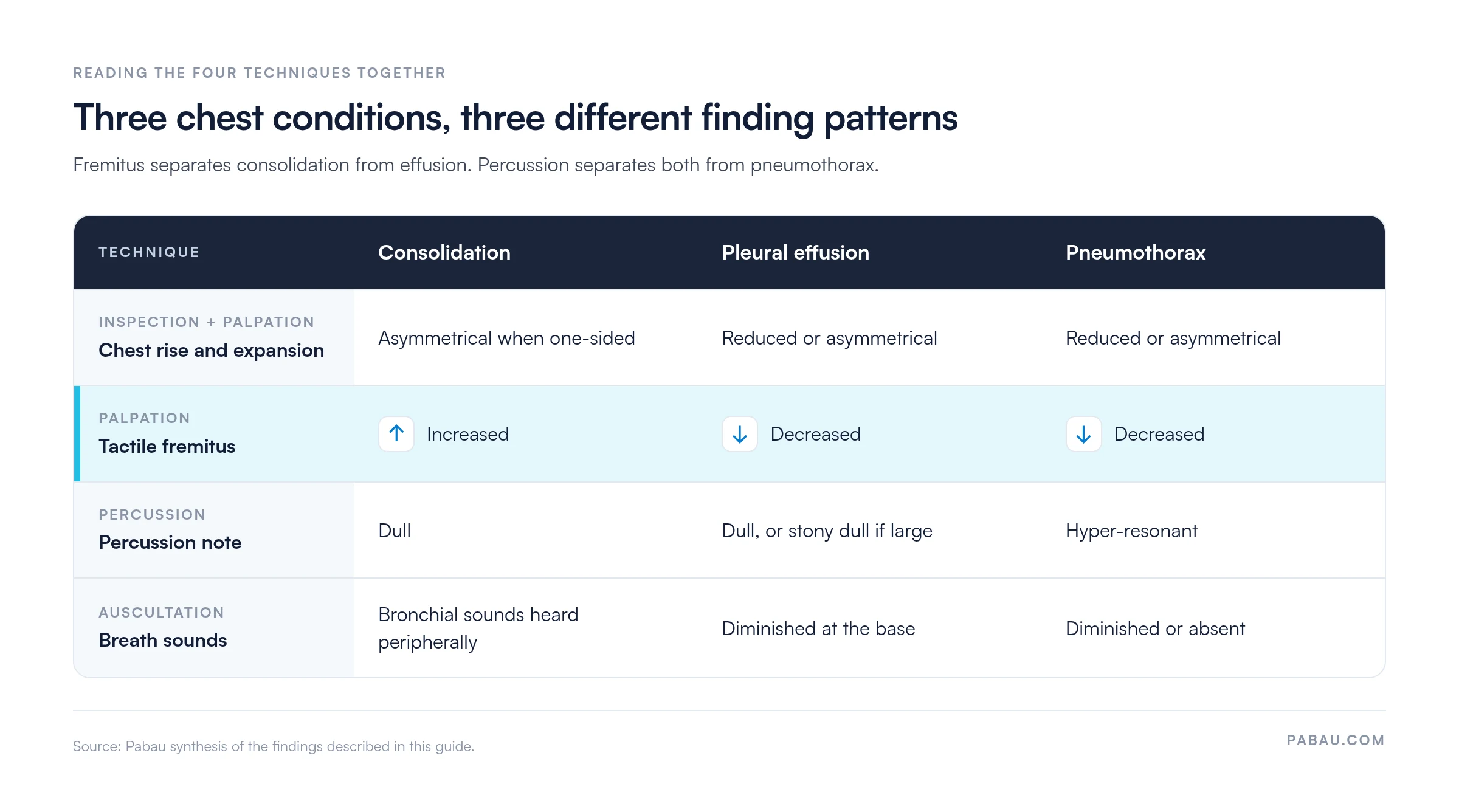Select the Pneumothorax column header
Image resolution: width=1459 pixels, height=812 pixels.
[1135, 252]
